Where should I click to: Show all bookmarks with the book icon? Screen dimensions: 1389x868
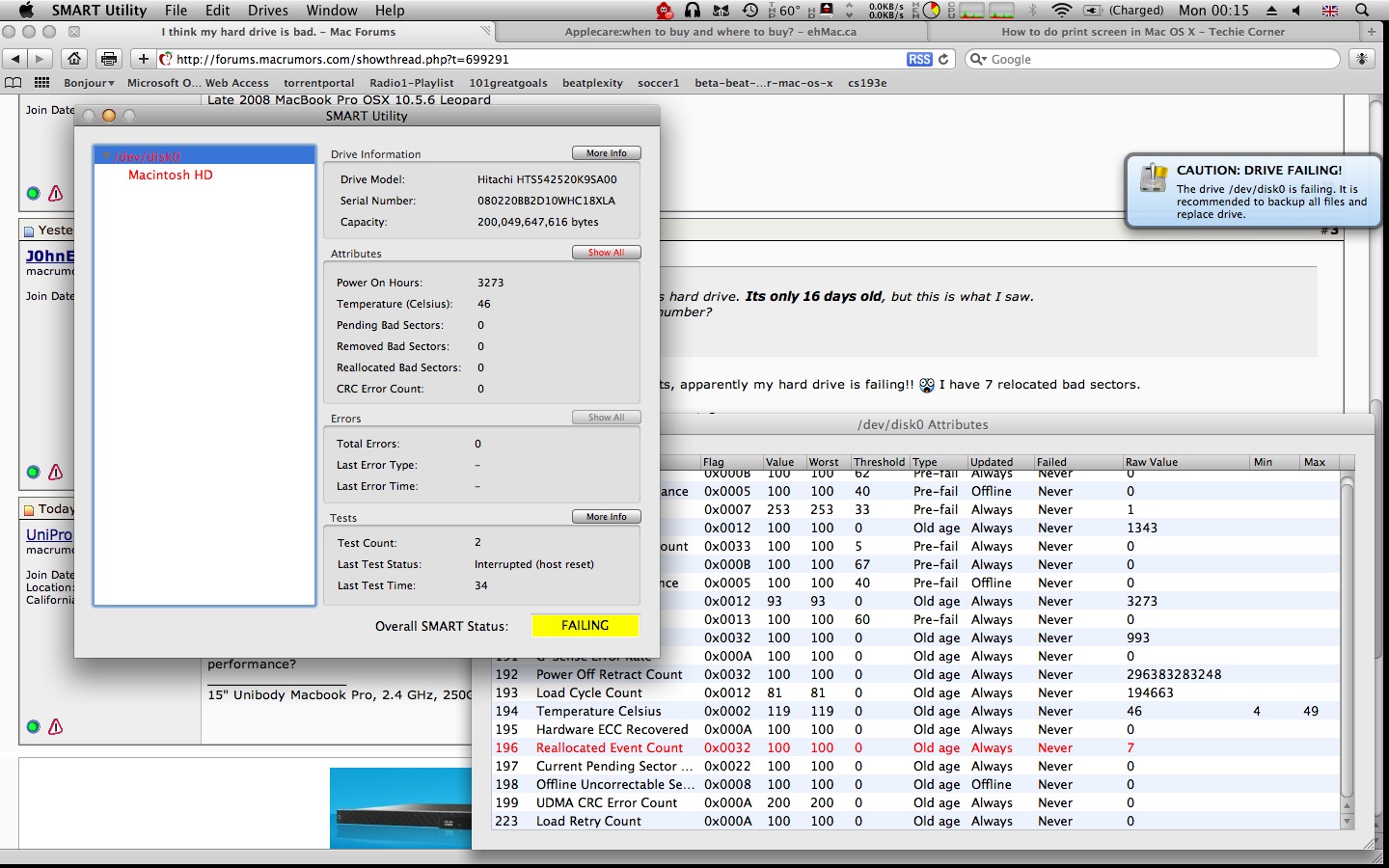point(14,83)
